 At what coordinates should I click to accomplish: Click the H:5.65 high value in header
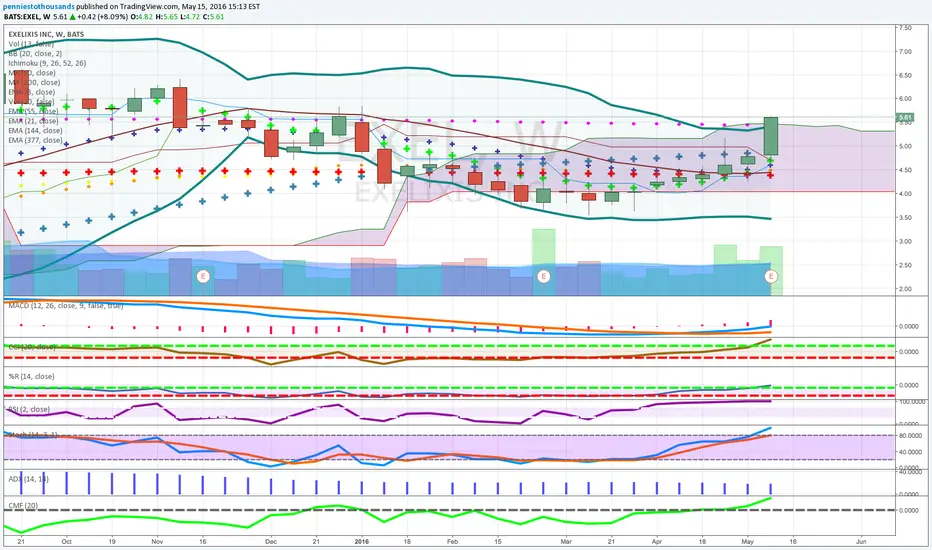point(166,17)
